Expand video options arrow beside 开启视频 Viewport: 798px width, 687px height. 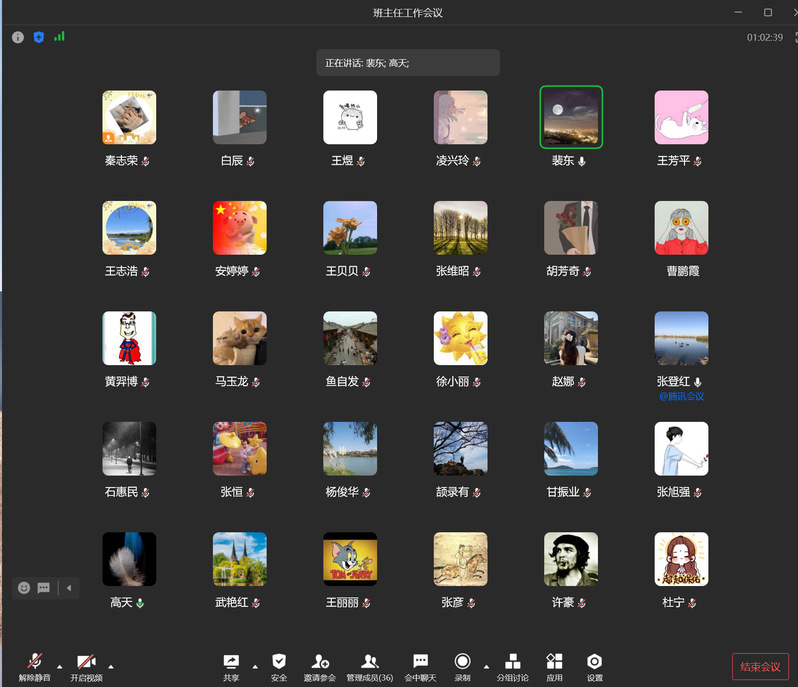tap(111, 666)
